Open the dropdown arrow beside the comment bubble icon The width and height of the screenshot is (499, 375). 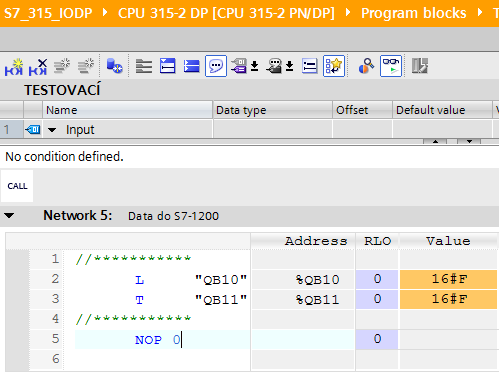(290, 66)
